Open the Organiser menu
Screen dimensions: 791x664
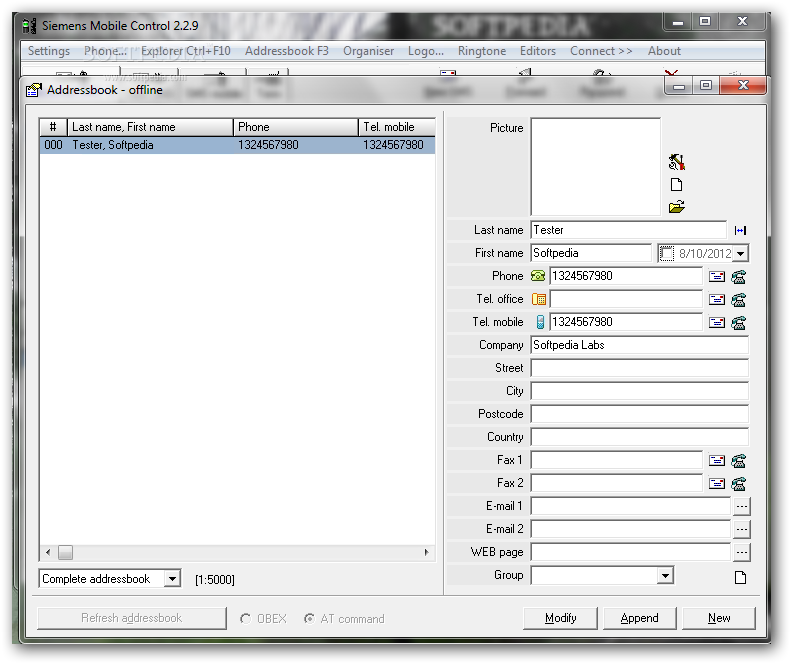pyautogui.click(x=368, y=51)
